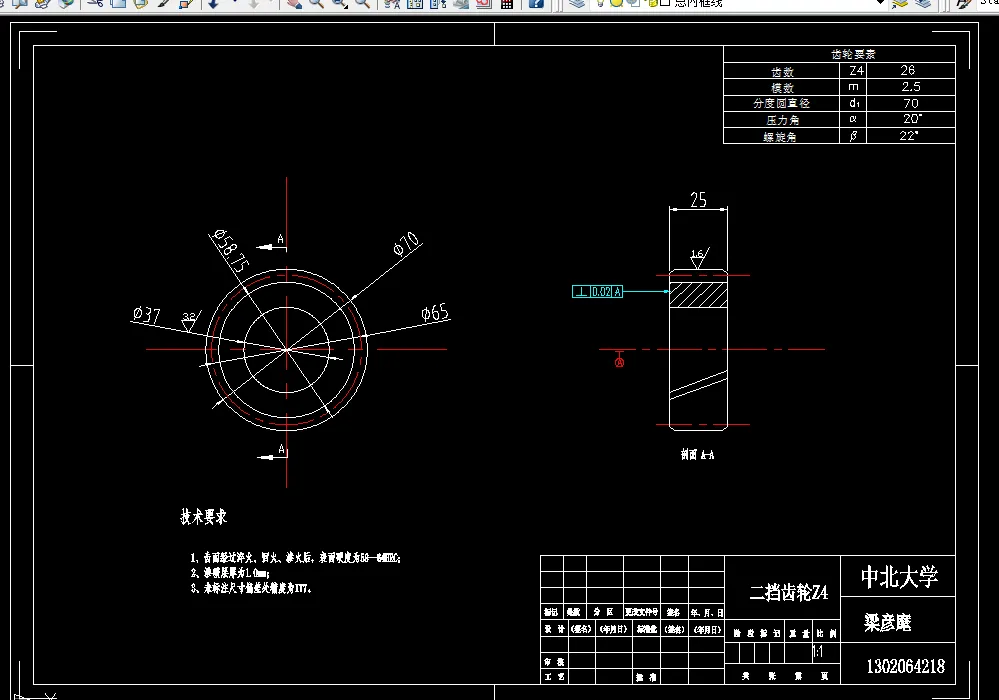Select the '批准' title block cell
999x700 pixels.
(x=645, y=677)
